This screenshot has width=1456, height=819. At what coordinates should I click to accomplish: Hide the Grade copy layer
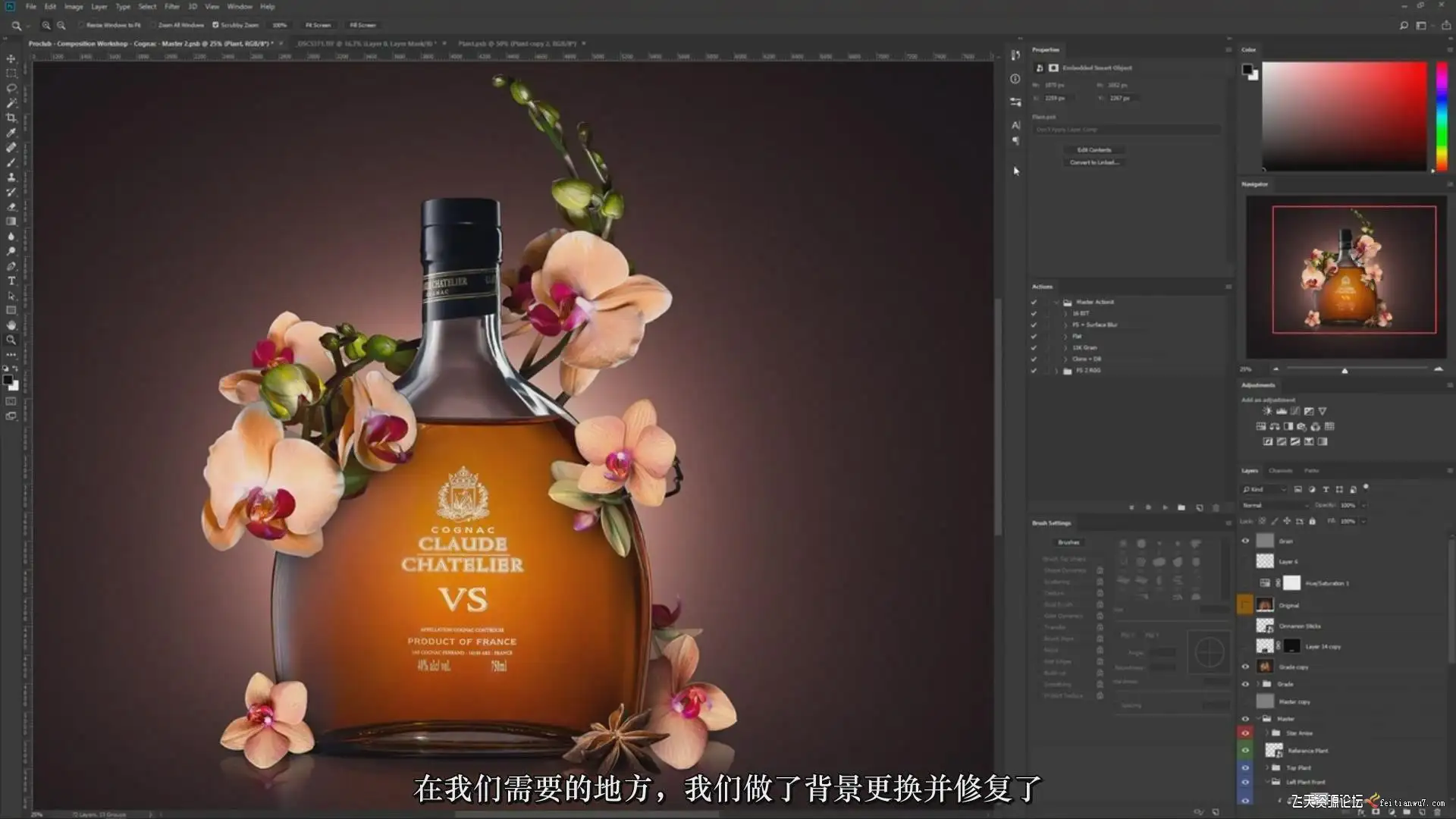click(x=1245, y=667)
